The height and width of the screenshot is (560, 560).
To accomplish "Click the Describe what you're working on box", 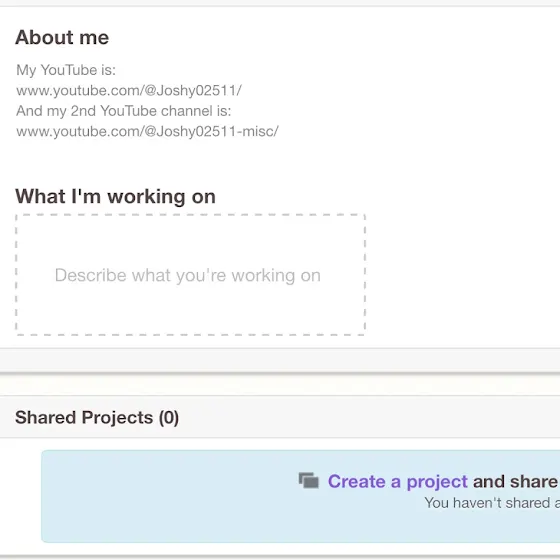I will click(x=190, y=275).
